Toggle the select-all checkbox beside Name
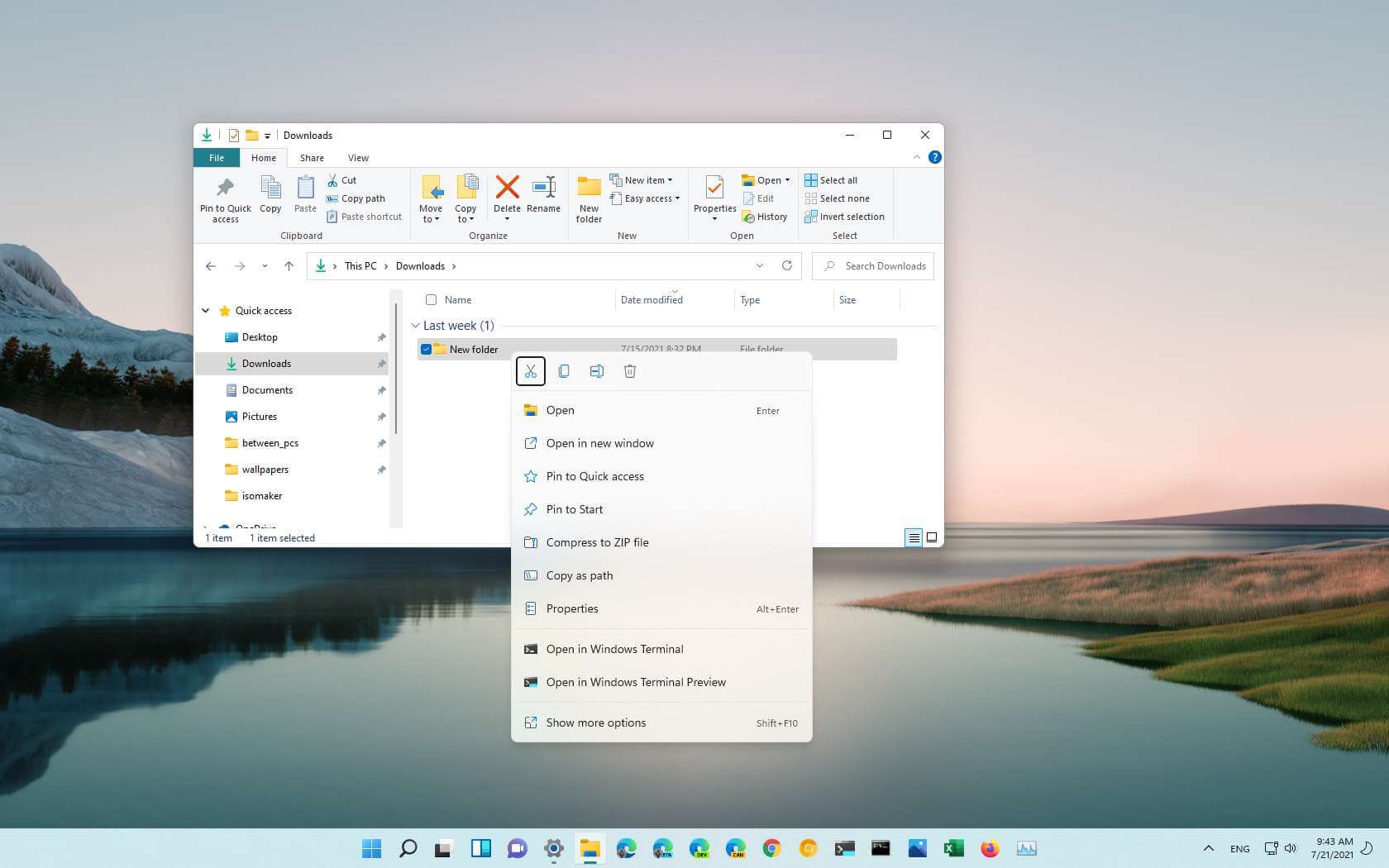 pos(431,300)
